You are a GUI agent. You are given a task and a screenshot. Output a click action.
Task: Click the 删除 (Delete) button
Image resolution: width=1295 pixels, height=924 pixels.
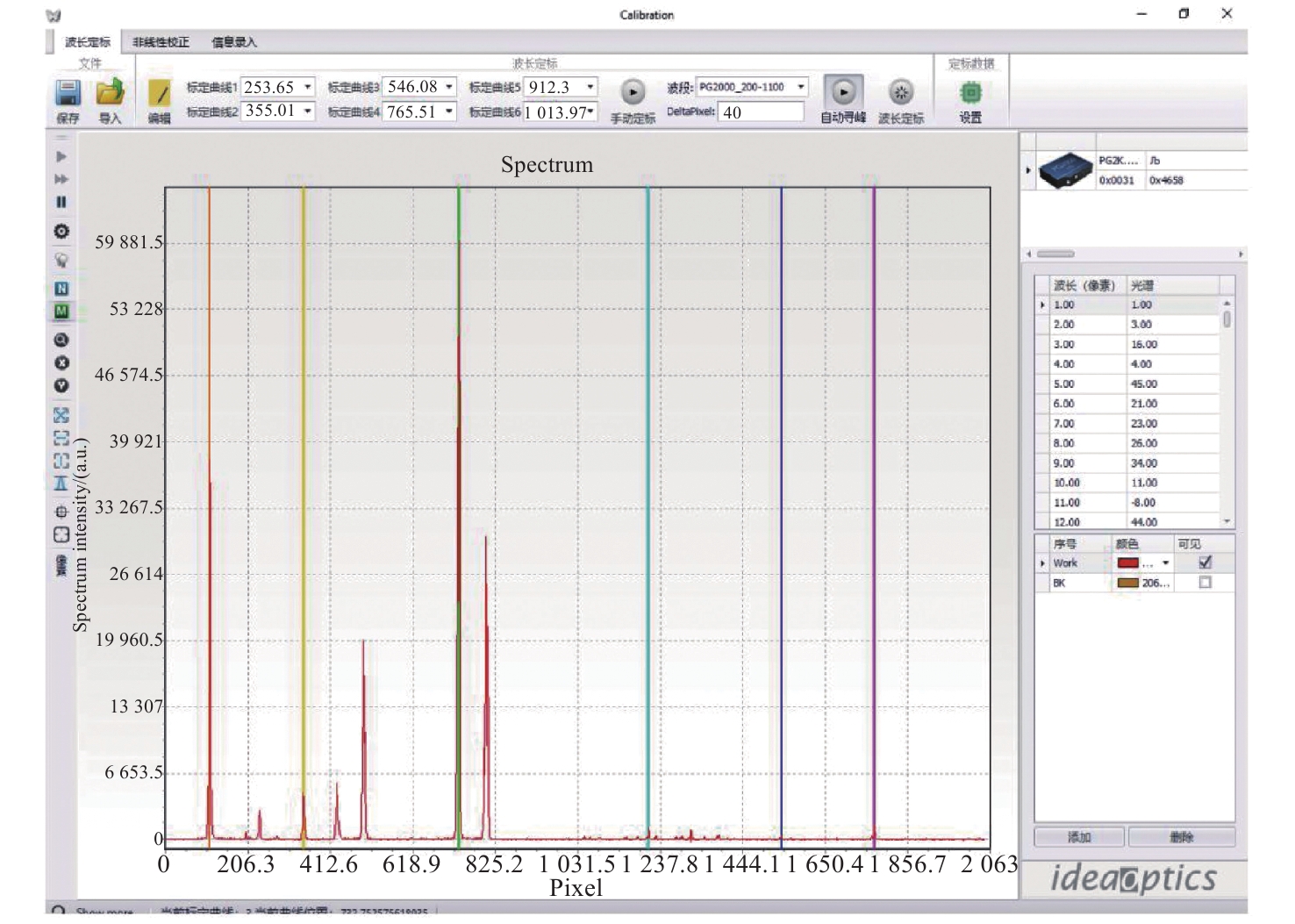pos(1182,837)
